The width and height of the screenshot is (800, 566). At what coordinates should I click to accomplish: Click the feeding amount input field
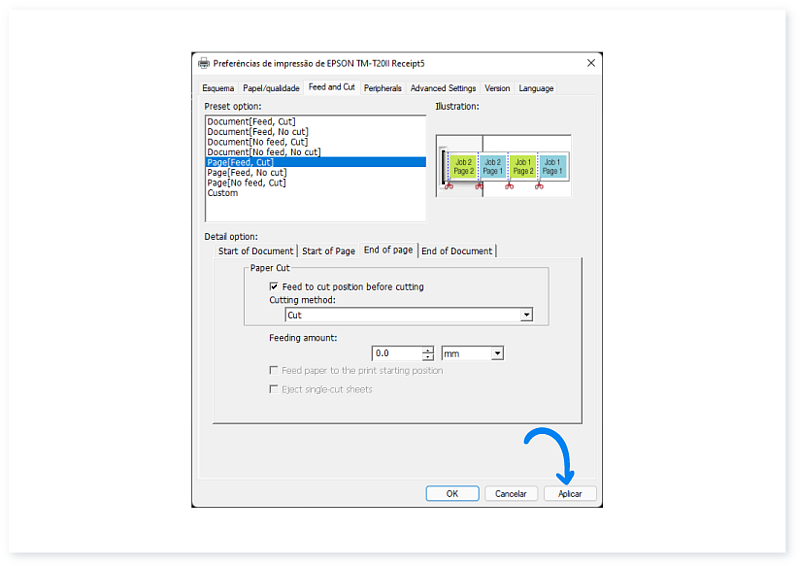pyautogui.click(x=396, y=353)
